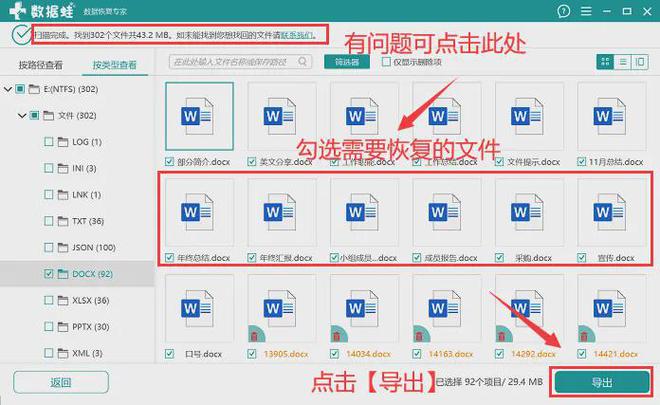Switch to list view mode
Image resolution: width=660 pixels, height=405 pixels.
coord(623,62)
